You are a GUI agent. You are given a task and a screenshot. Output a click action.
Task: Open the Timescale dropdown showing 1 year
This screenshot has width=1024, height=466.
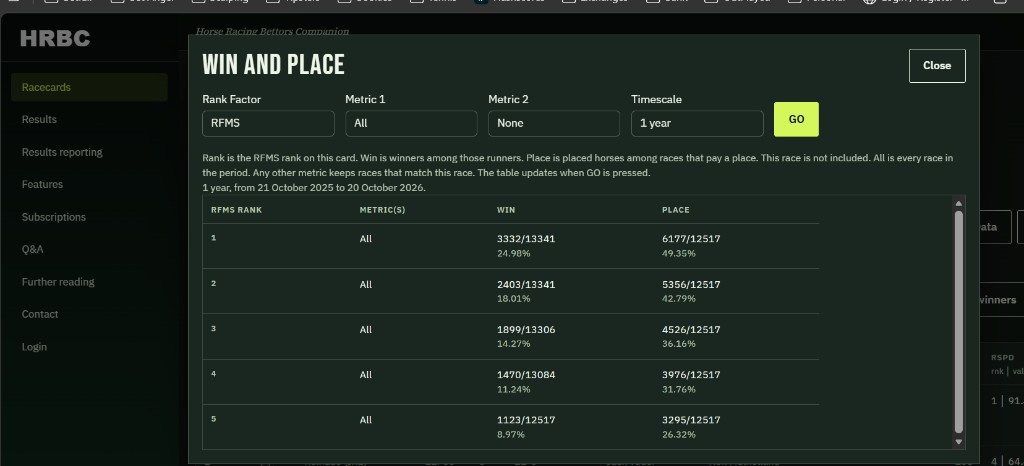coord(697,123)
